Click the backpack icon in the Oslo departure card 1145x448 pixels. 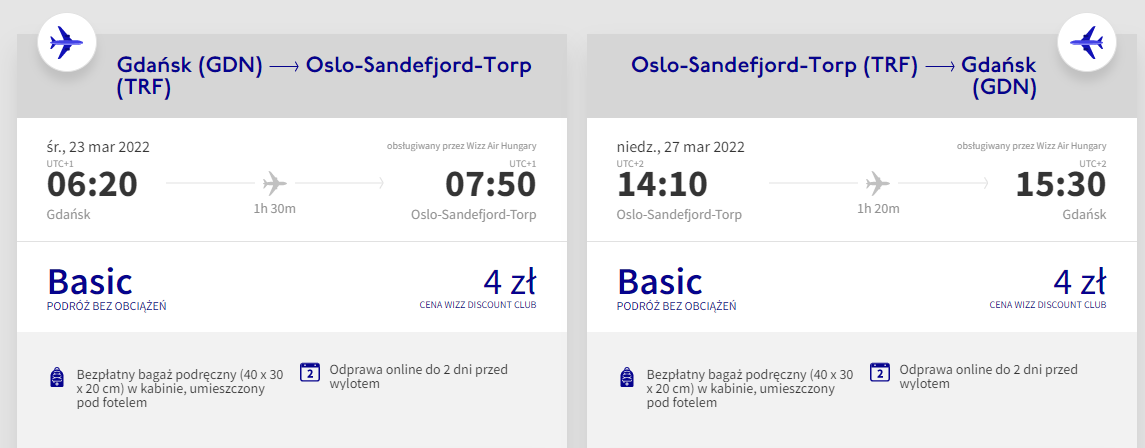(627, 377)
